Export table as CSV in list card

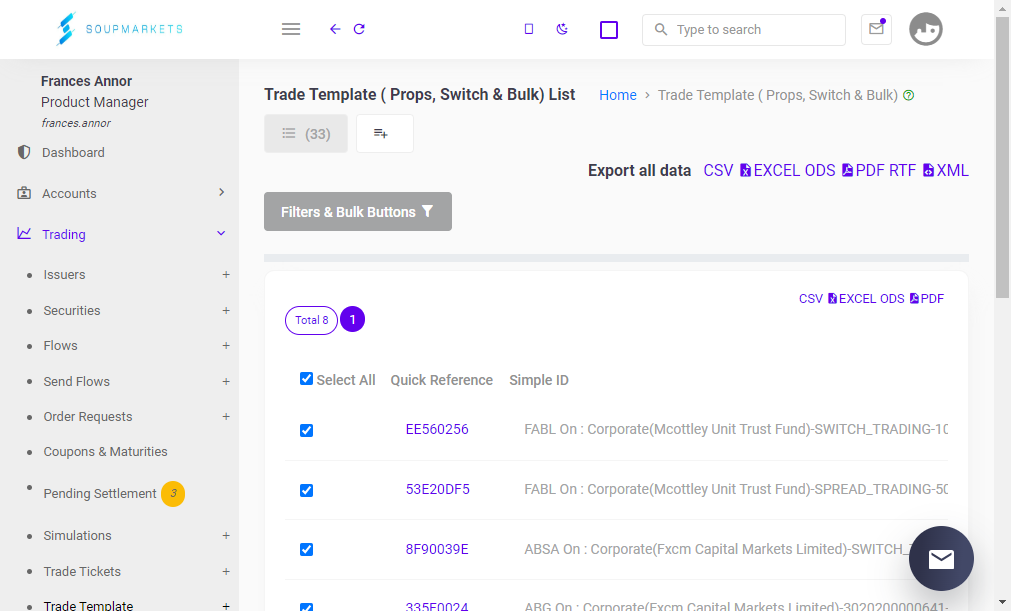pos(810,298)
